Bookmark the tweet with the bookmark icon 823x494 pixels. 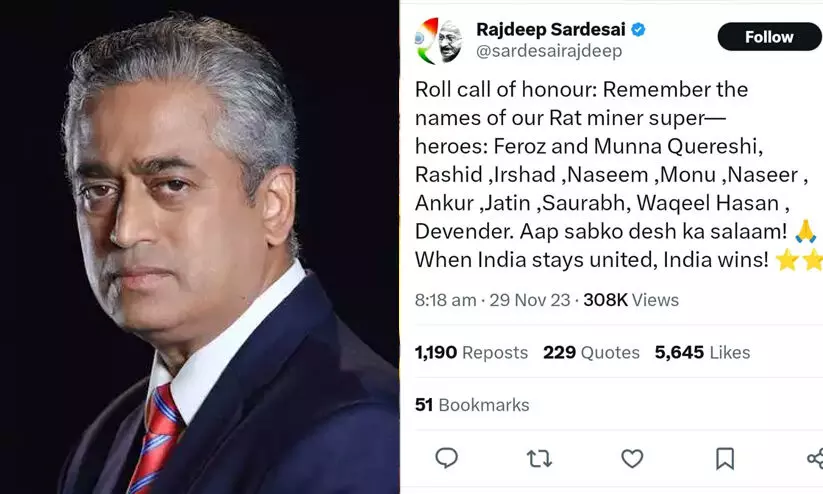pos(725,459)
